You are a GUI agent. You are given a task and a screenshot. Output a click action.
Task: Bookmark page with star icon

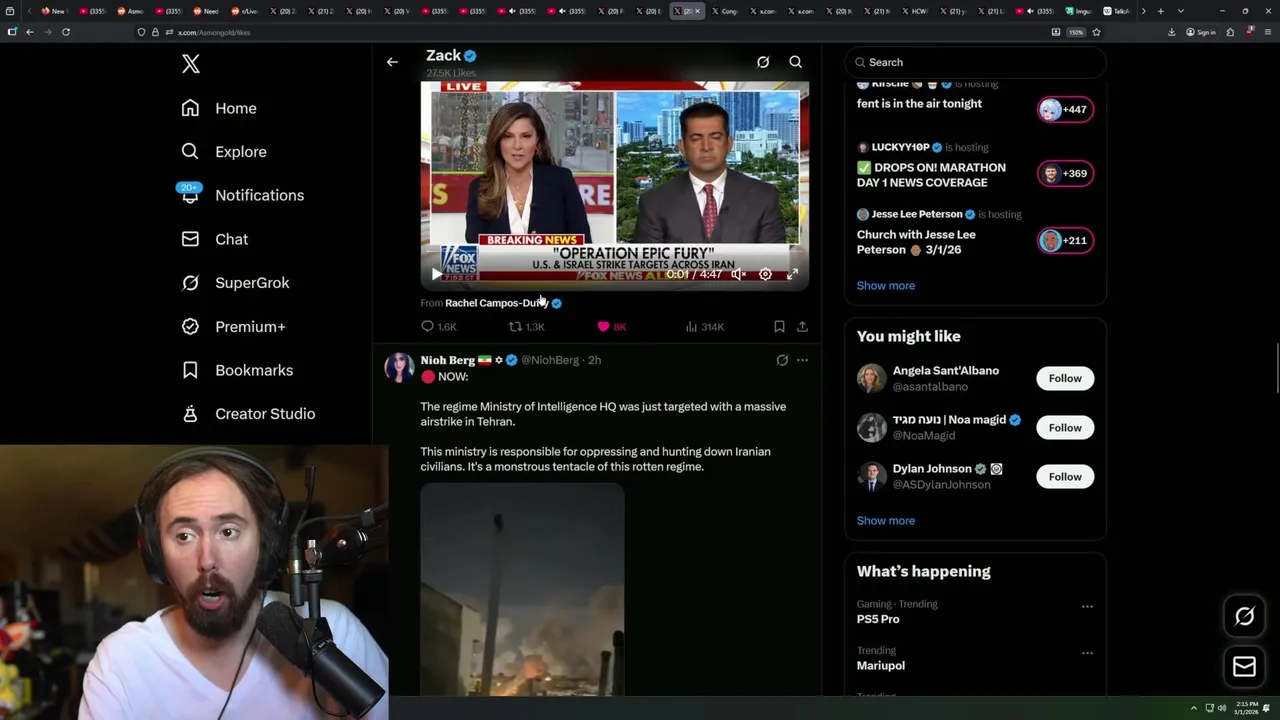click(x=1096, y=32)
